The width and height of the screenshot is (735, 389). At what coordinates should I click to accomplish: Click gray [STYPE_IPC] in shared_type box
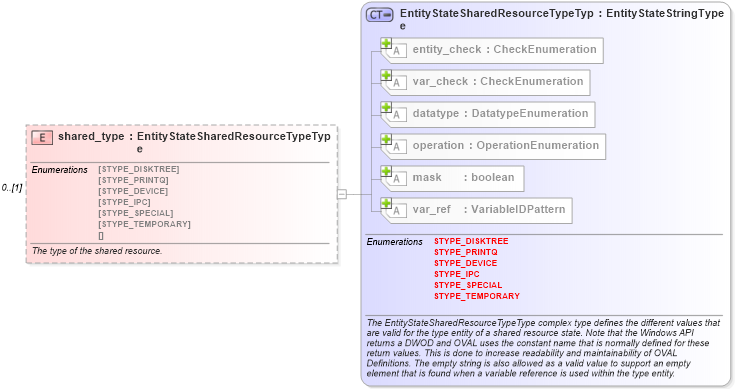coord(124,202)
